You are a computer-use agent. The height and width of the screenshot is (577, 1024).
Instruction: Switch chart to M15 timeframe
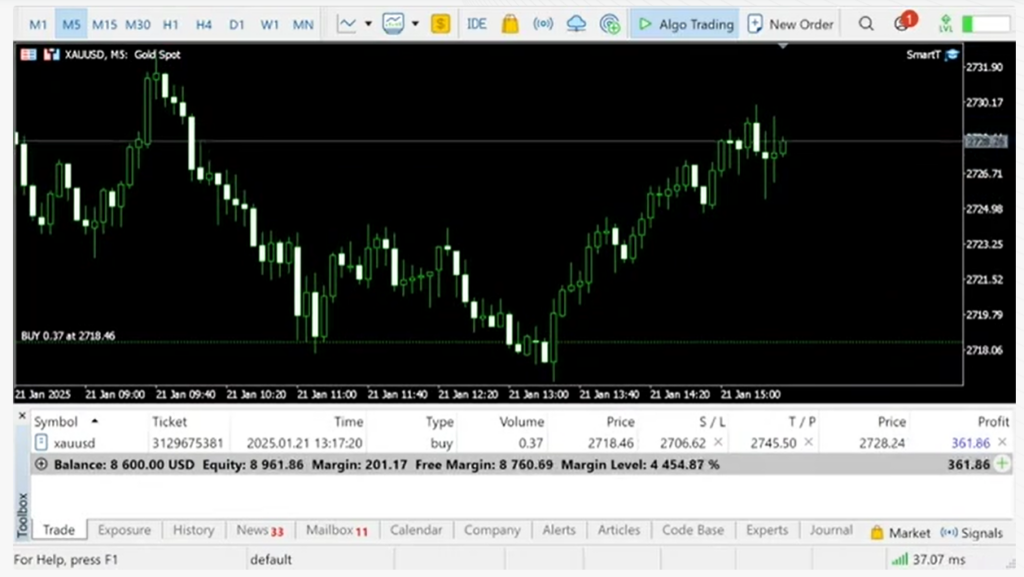(x=104, y=24)
